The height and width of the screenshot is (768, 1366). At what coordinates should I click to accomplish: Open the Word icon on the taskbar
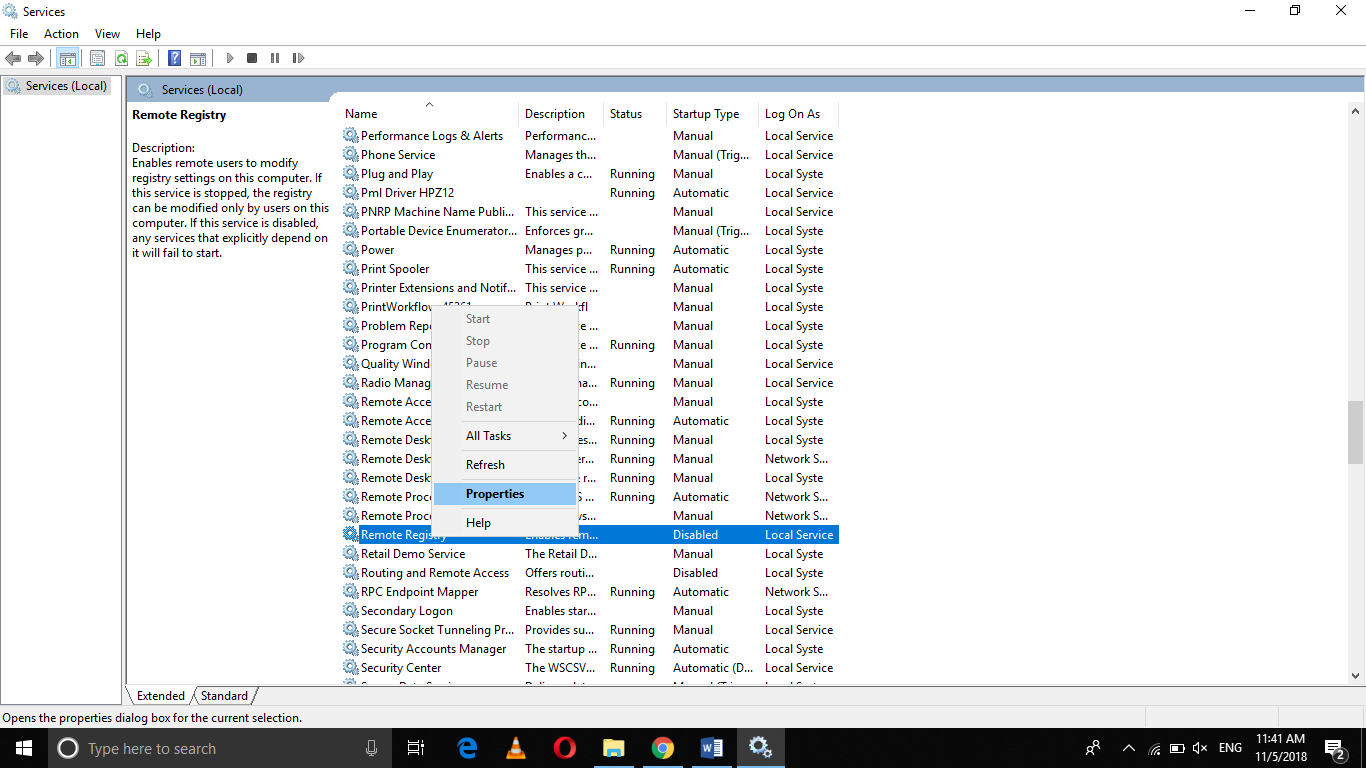[711, 747]
